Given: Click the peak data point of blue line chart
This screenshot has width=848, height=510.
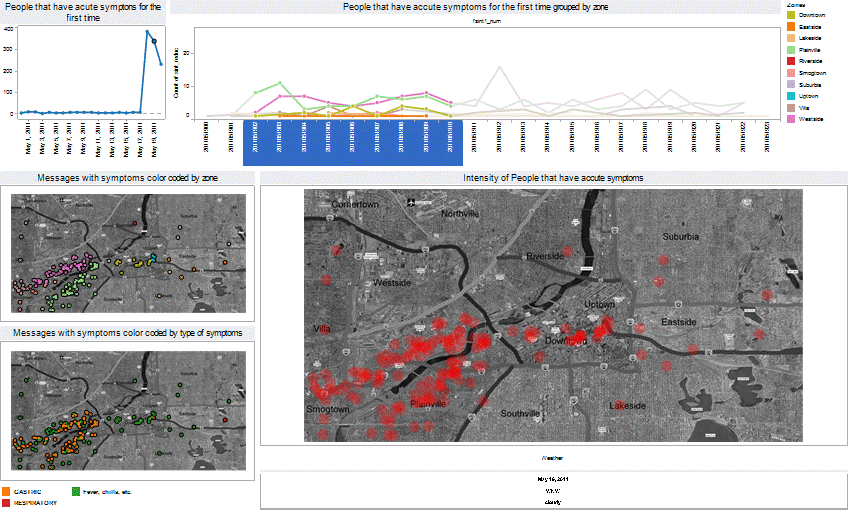Looking at the screenshot, I should 147,31.
